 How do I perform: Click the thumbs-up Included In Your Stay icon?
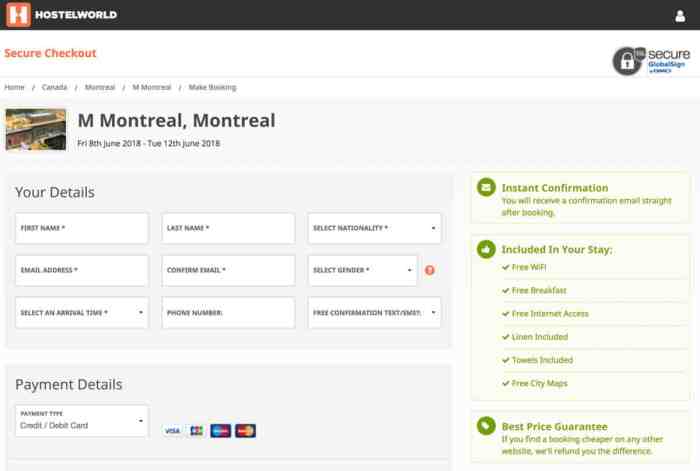tap(486, 249)
